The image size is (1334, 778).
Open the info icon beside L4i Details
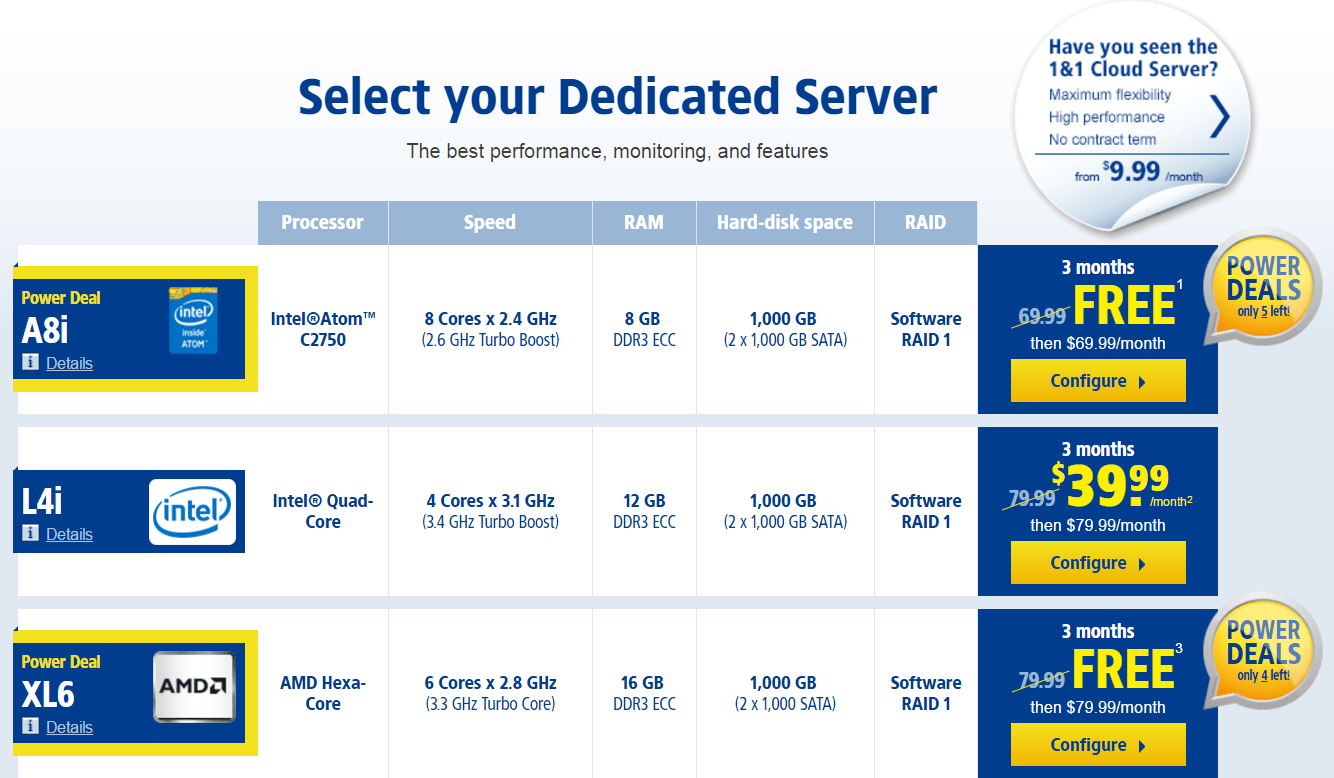pyautogui.click(x=28, y=535)
